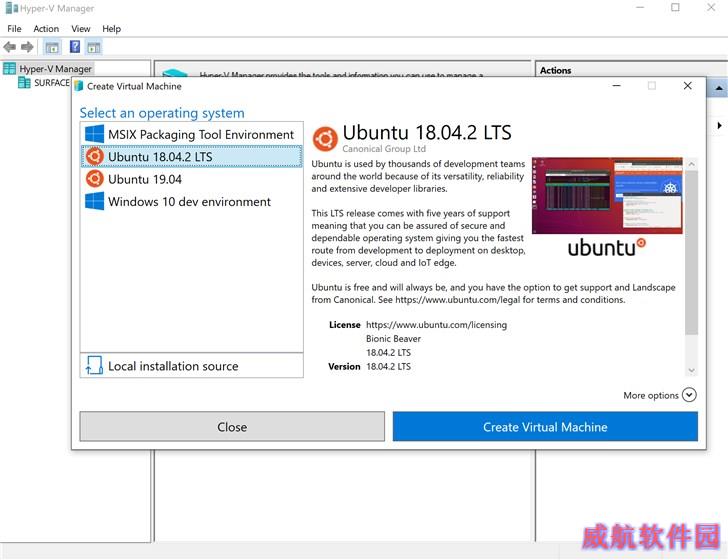
Task: Open the File menu
Action: coord(14,29)
